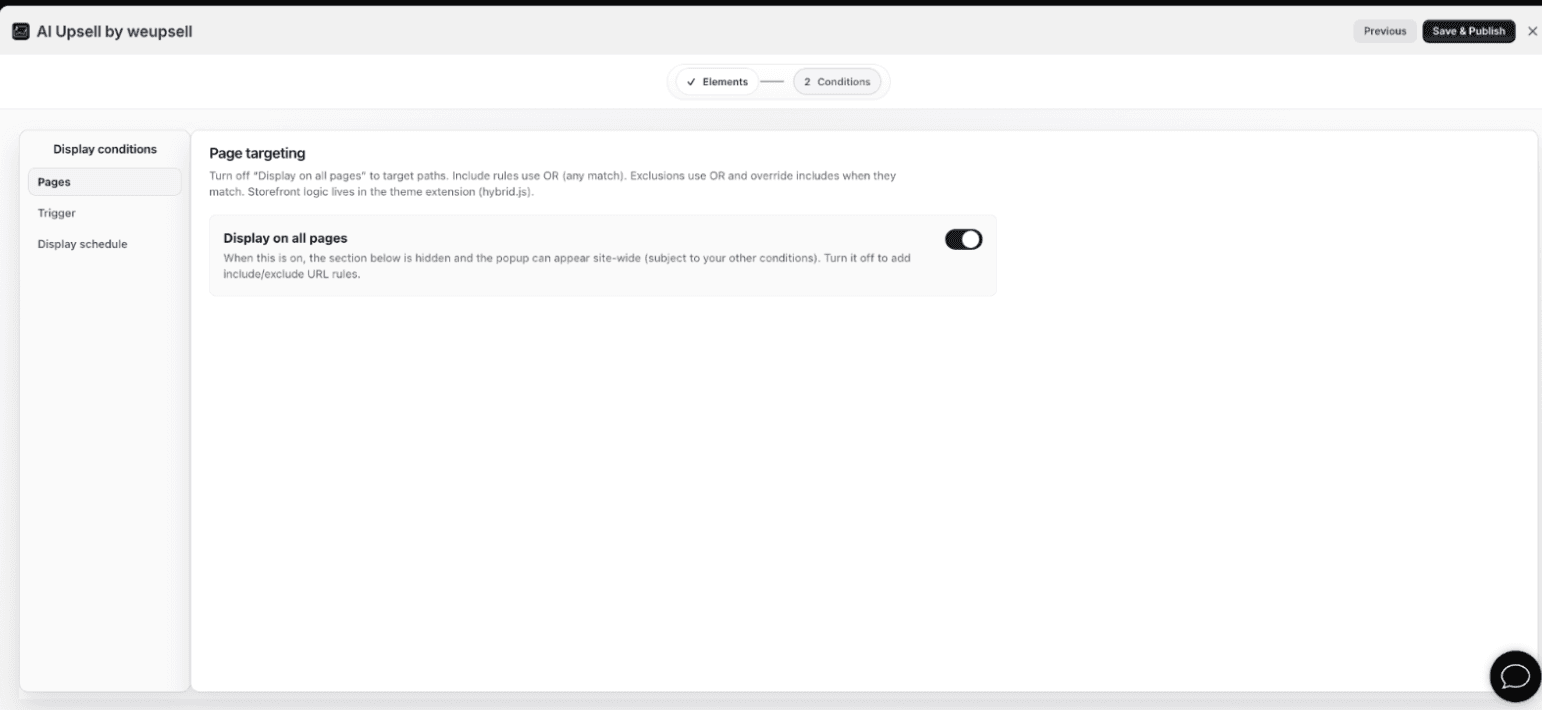Disable the Display on all pages toggle

coord(963,239)
